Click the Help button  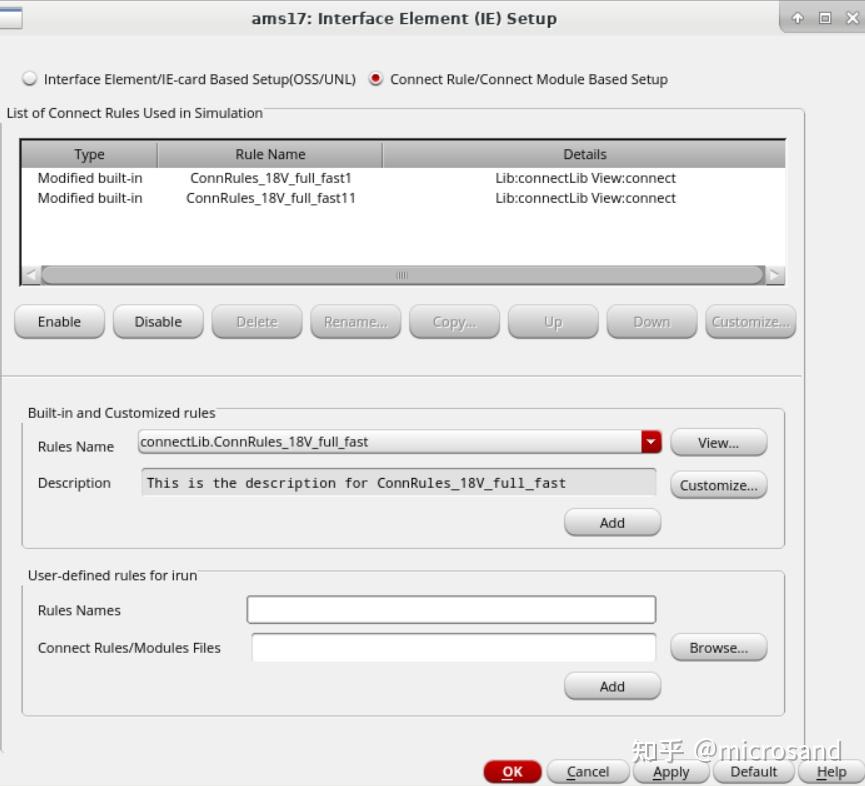tap(831, 772)
